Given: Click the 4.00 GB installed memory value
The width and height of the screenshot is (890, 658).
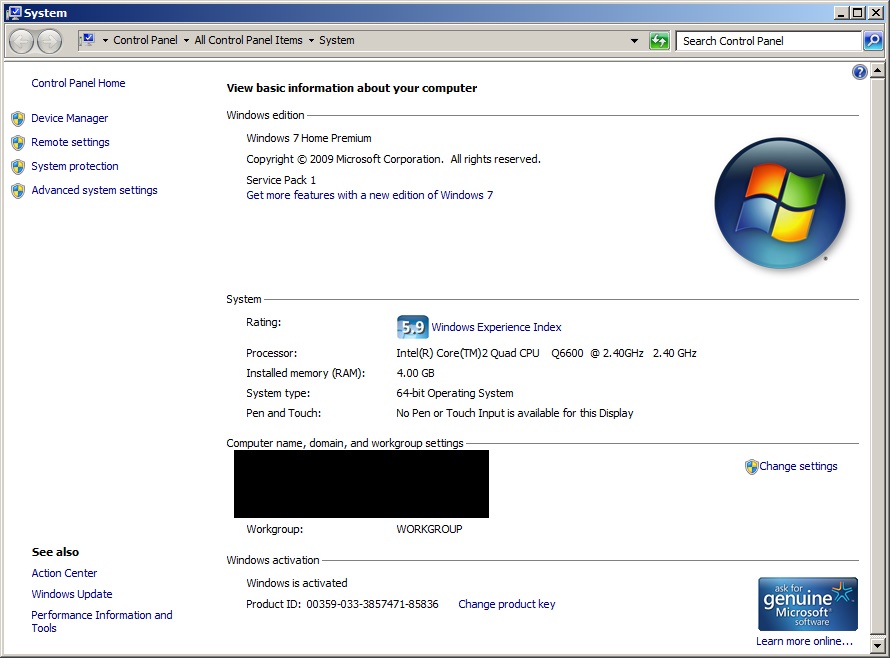Looking at the screenshot, I should tap(415, 373).
